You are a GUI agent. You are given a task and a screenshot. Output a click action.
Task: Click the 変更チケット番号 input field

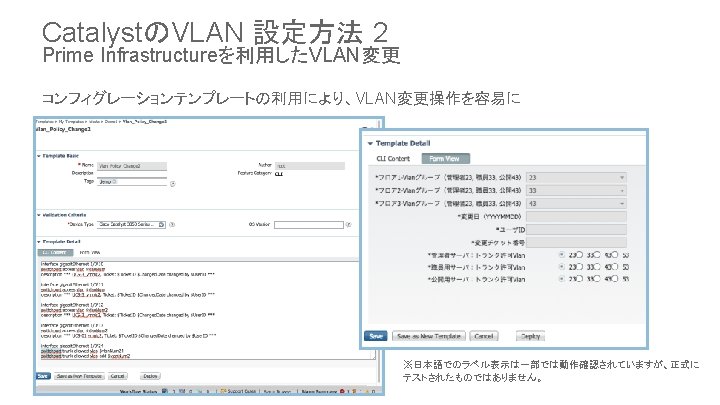[576, 242]
